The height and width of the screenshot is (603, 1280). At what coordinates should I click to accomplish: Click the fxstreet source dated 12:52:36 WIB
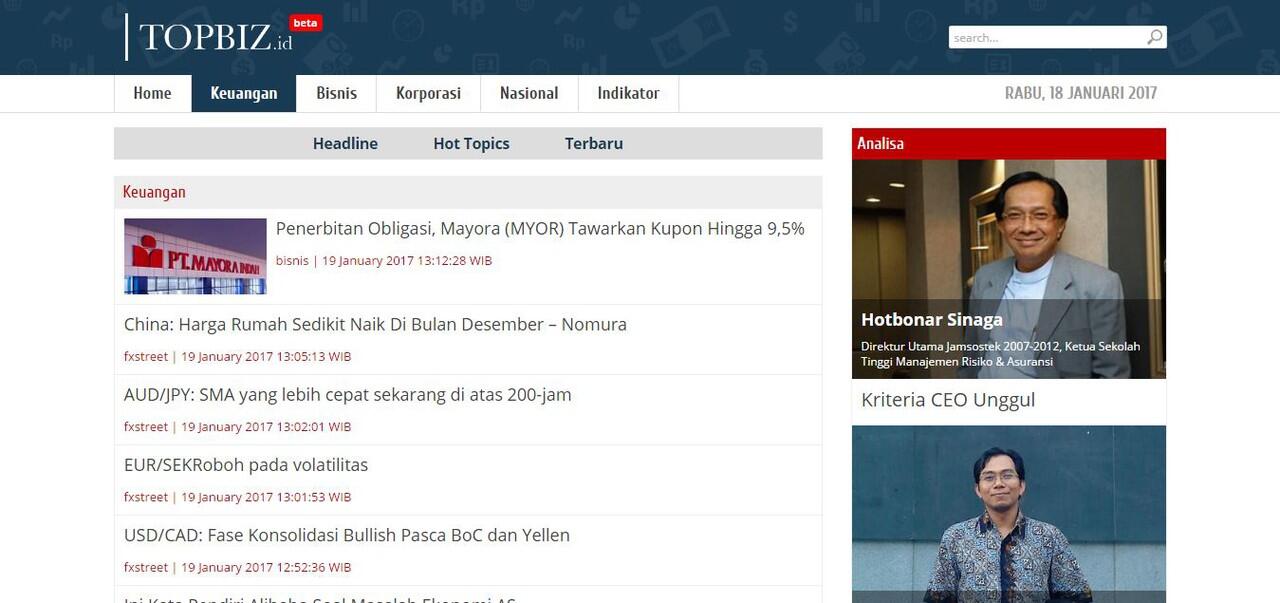pos(146,567)
